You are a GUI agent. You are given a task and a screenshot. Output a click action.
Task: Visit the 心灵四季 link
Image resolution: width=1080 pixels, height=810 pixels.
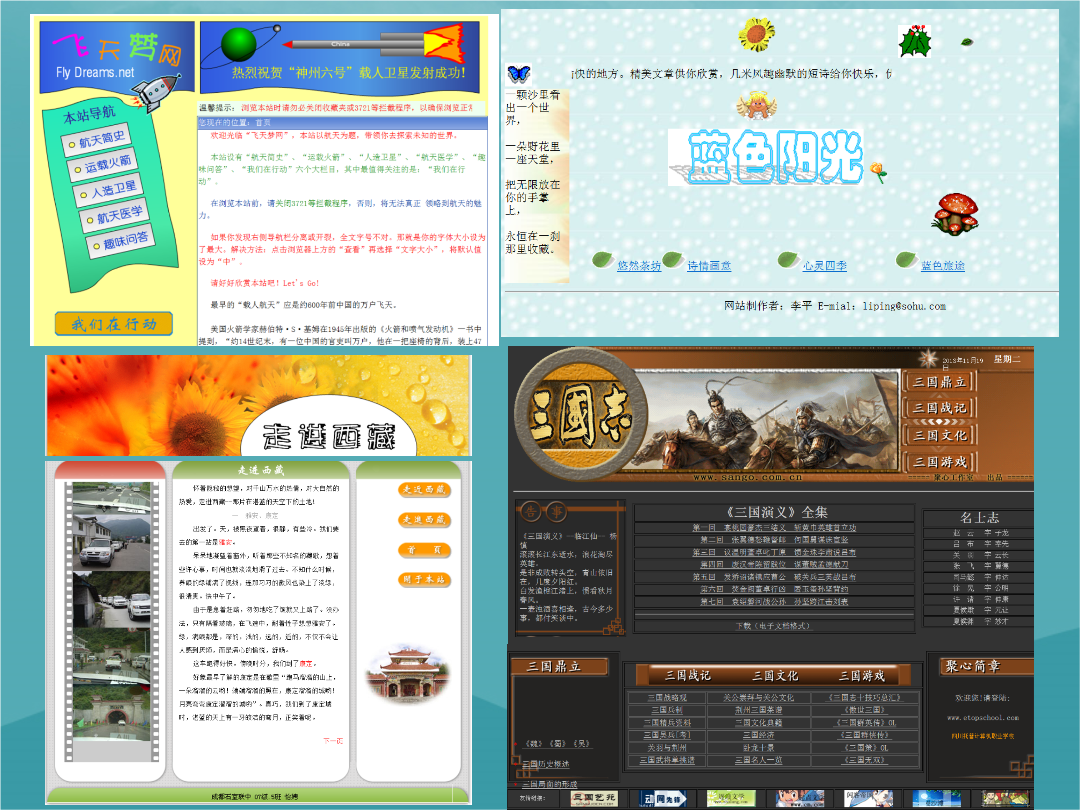824,266
